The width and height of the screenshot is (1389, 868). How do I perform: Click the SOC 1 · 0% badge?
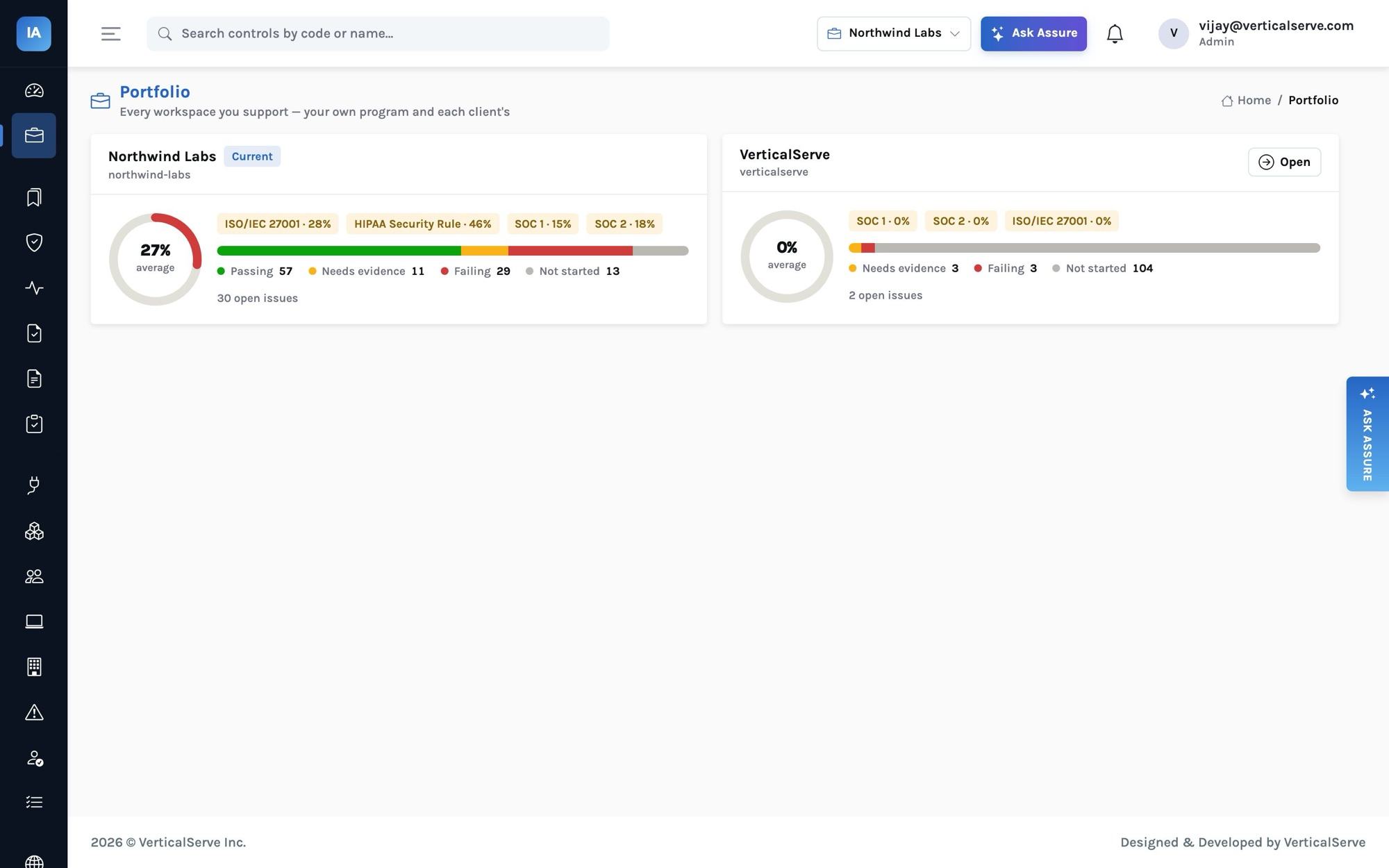click(883, 221)
